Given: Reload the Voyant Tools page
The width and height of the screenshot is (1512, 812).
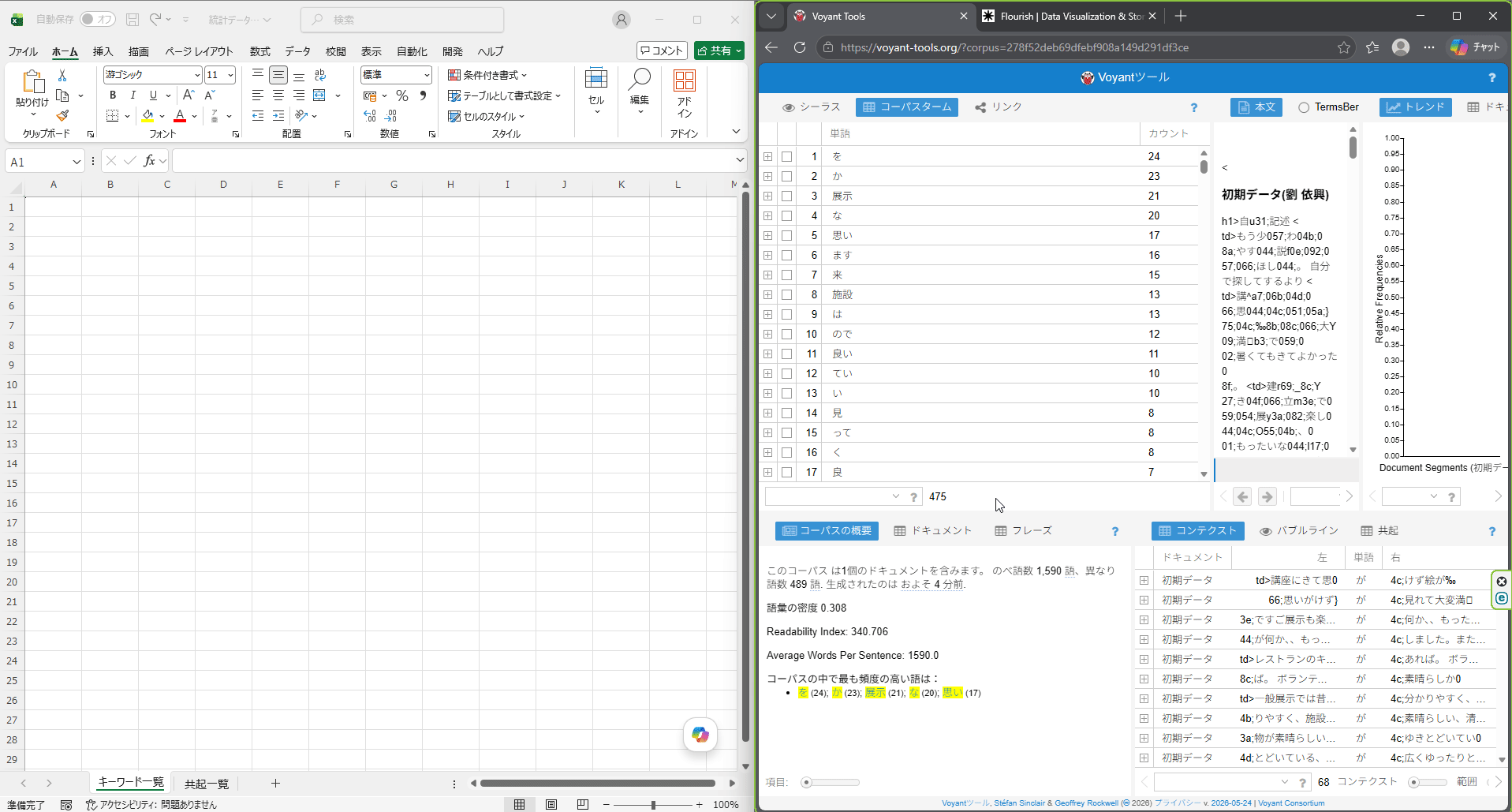Looking at the screenshot, I should pyautogui.click(x=800, y=47).
